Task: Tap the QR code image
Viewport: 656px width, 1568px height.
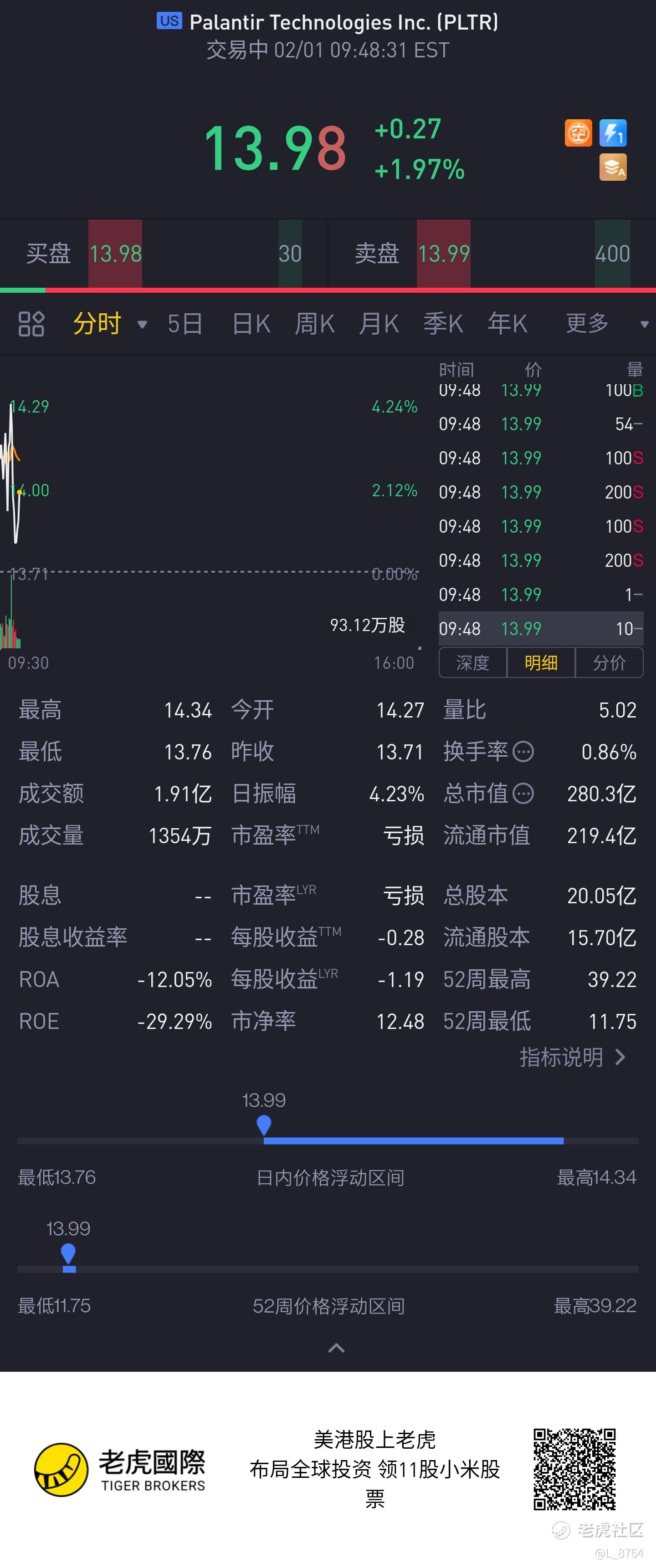Action: pyautogui.click(x=574, y=1469)
